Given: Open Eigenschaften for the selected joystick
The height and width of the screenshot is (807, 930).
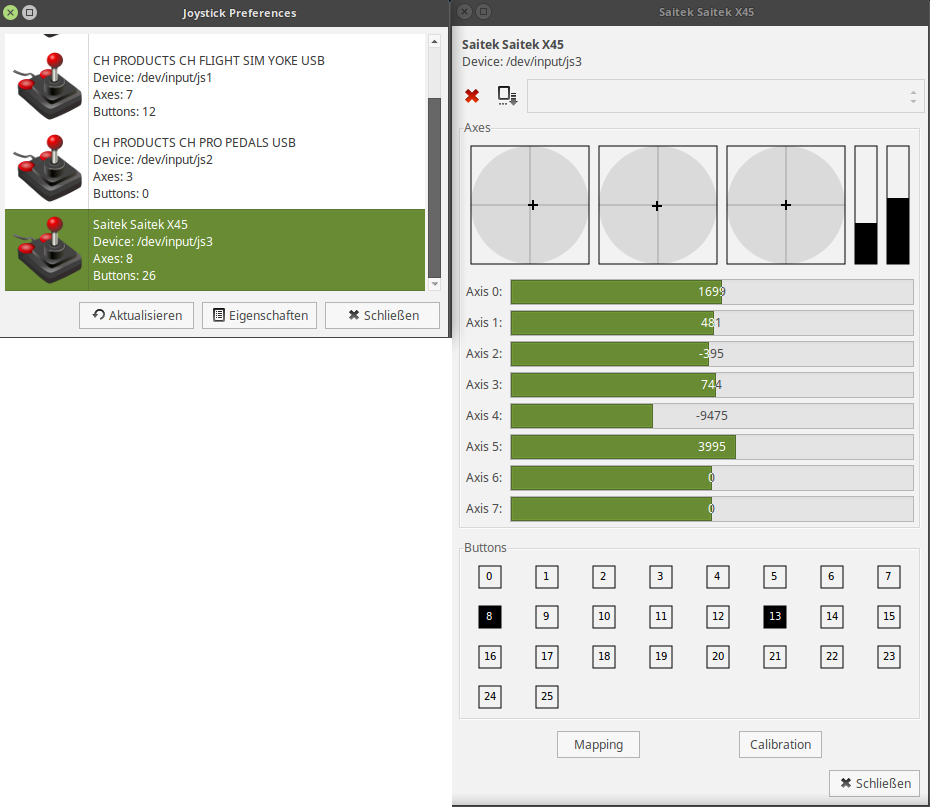Looking at the screenshot, I should [x=259, y=315].
